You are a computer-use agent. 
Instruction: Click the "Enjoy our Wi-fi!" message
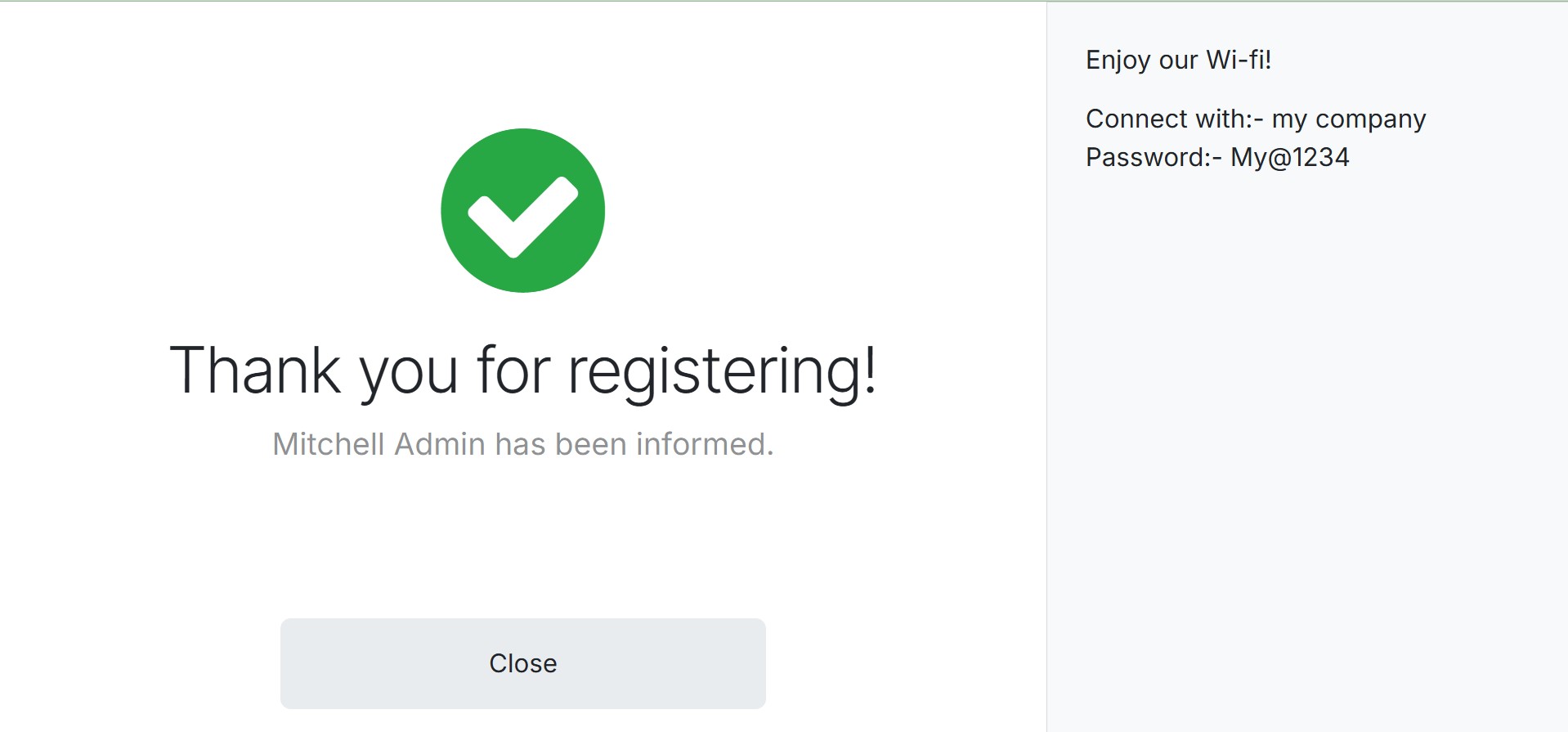(x=1178, y=60)
